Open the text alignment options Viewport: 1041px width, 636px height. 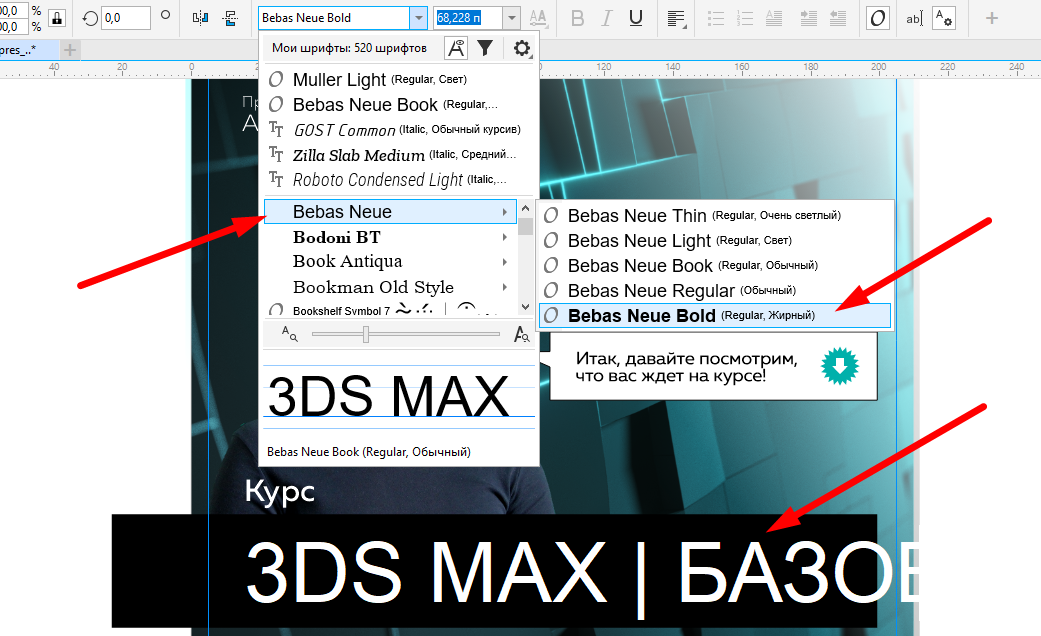pyautogui.click(x=677, y=19)
